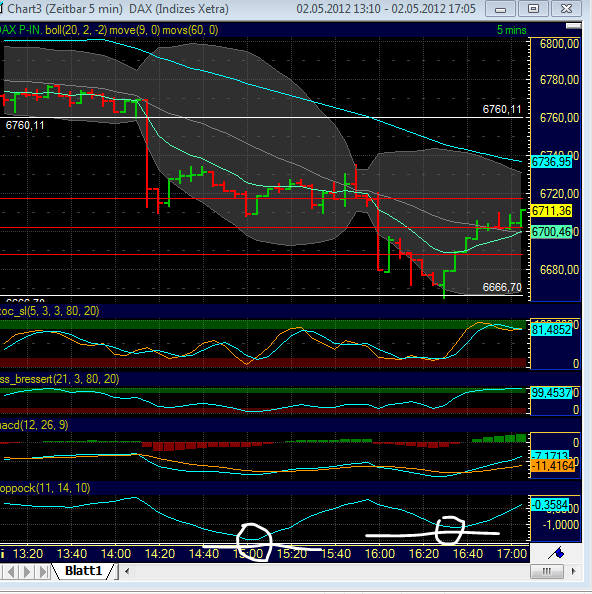Click 'Chart3 (Zeitbar 5 min)' title text
The height and width of the screenshot is (594, 592).
click(x=65, y=9)
